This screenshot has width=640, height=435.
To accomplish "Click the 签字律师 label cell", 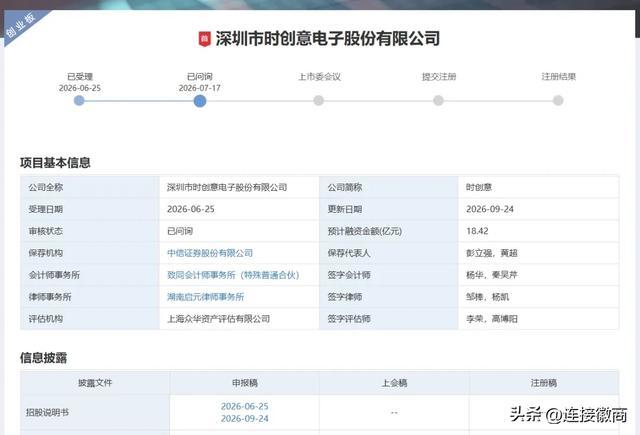I will 389,297.
